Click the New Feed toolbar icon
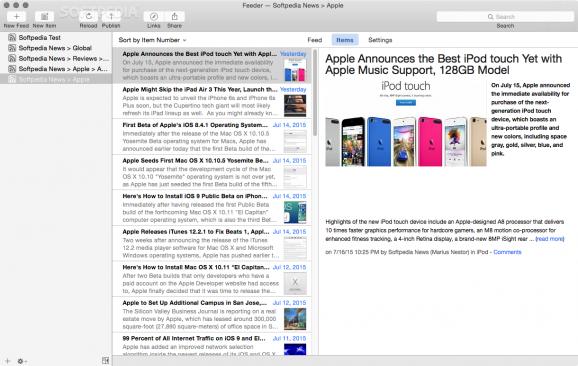This screenshot has width=578, height=366. click(17, 17)
